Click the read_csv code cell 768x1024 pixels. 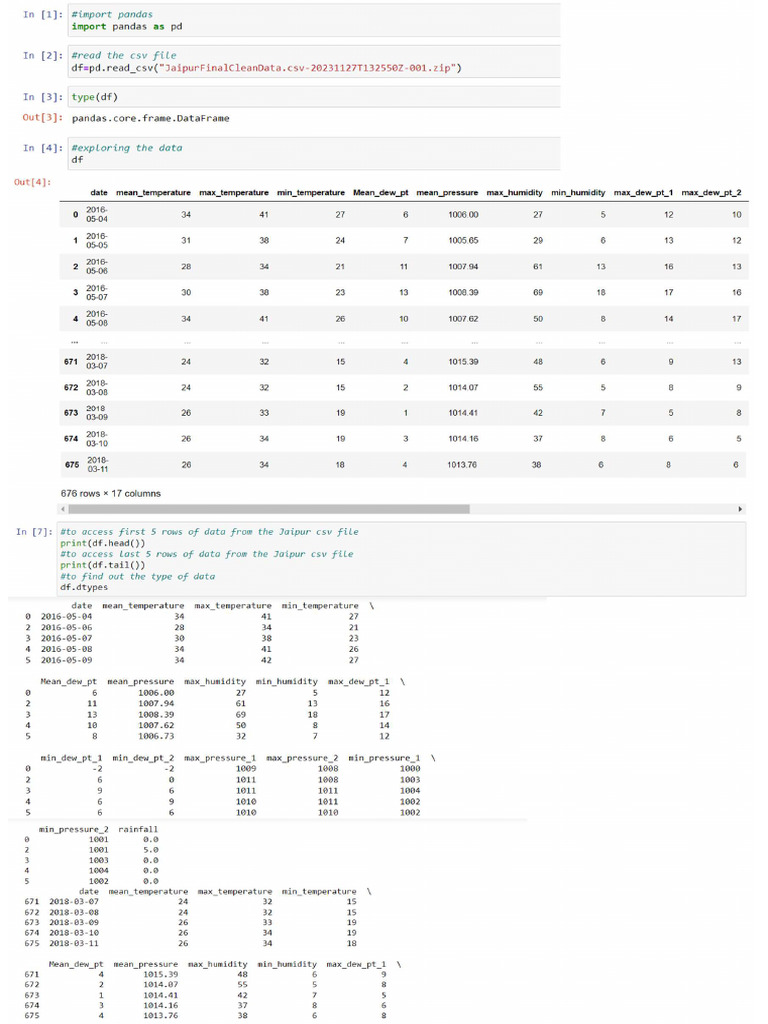point(314,61)
